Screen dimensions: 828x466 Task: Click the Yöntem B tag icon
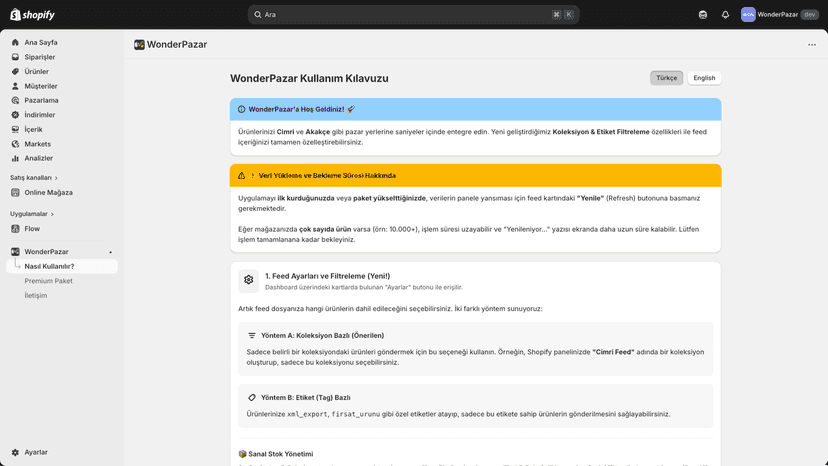pos(252,397)
